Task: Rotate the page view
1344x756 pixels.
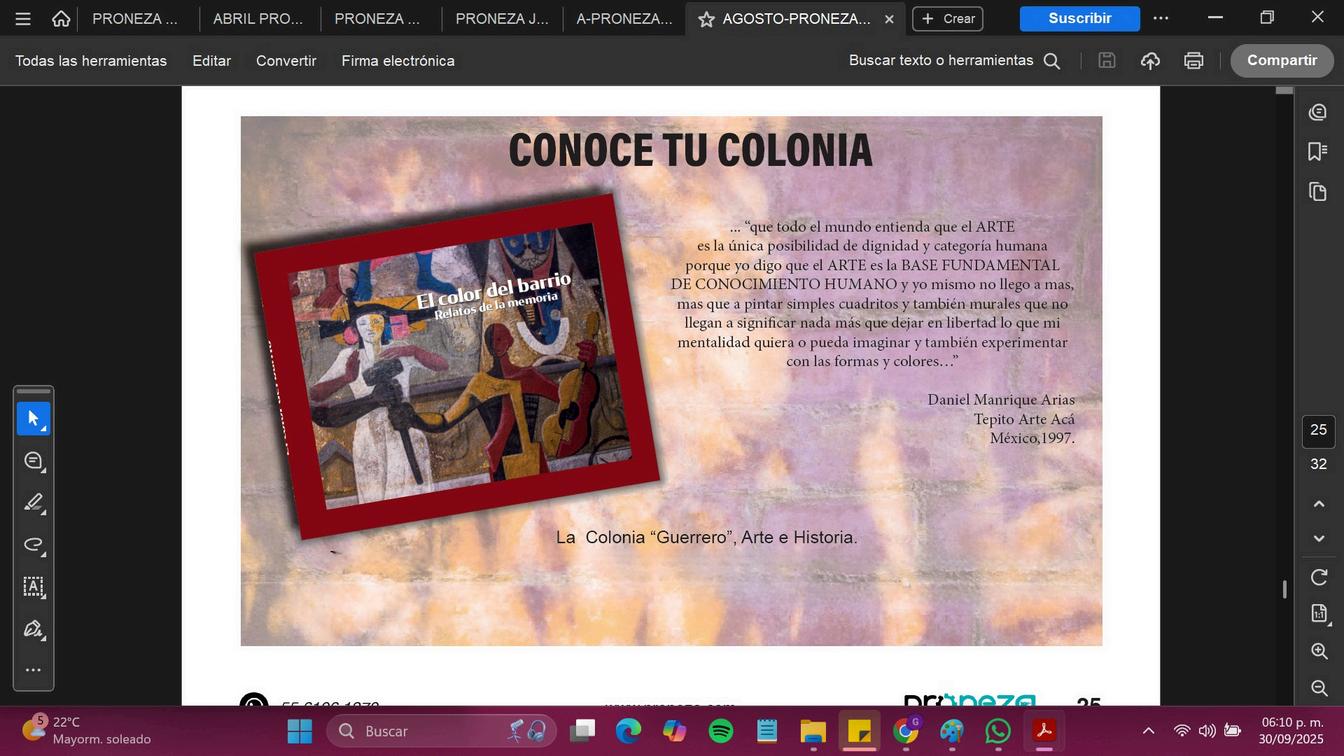Action: 1319,578
